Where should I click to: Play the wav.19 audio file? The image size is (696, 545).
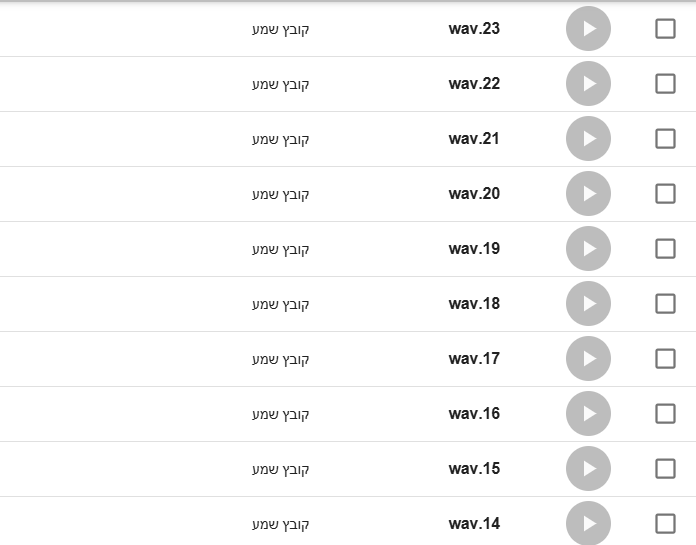point(588,249)
